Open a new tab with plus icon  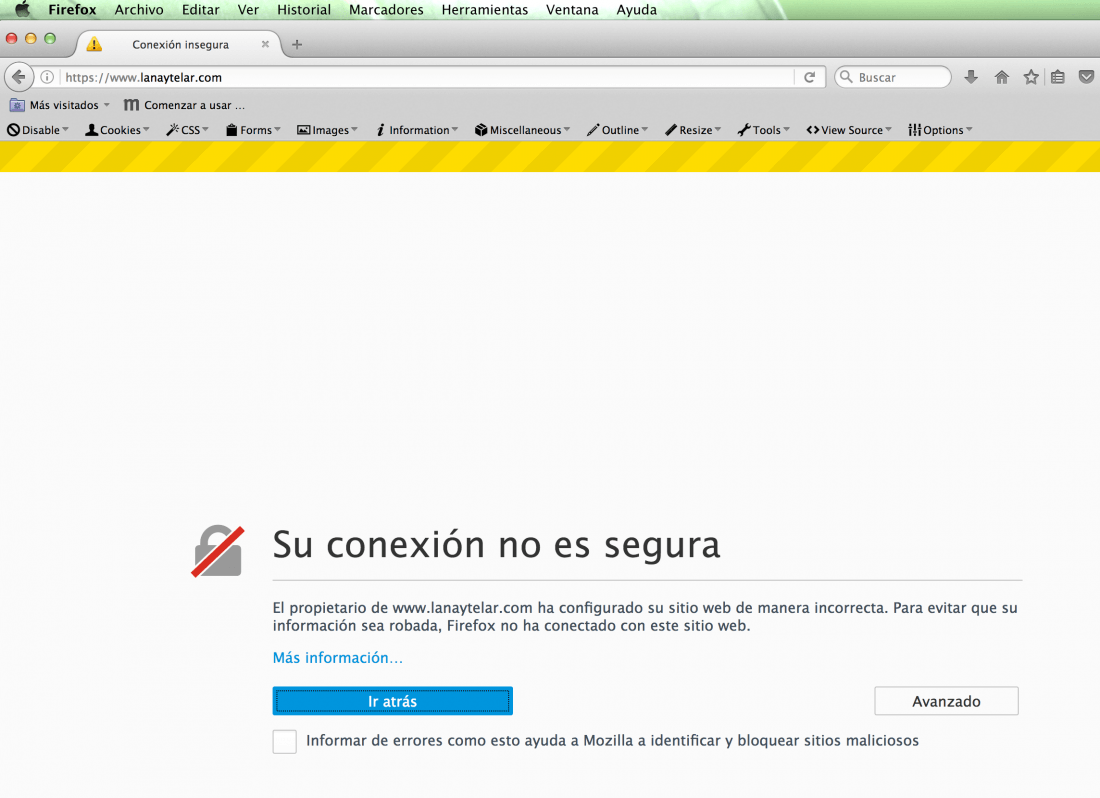pyautogui.click(x=297, y=44)
